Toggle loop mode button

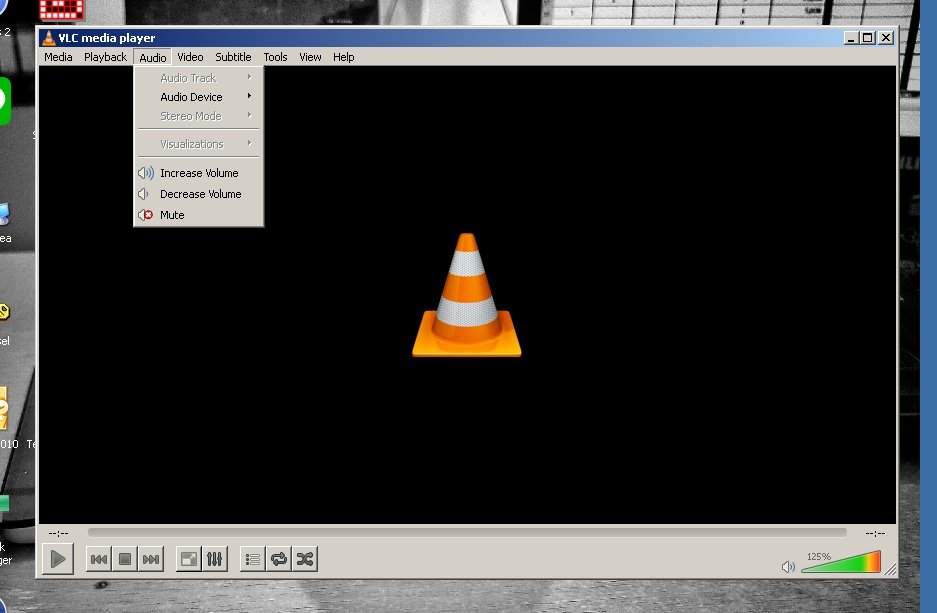(x=278, y=559)
